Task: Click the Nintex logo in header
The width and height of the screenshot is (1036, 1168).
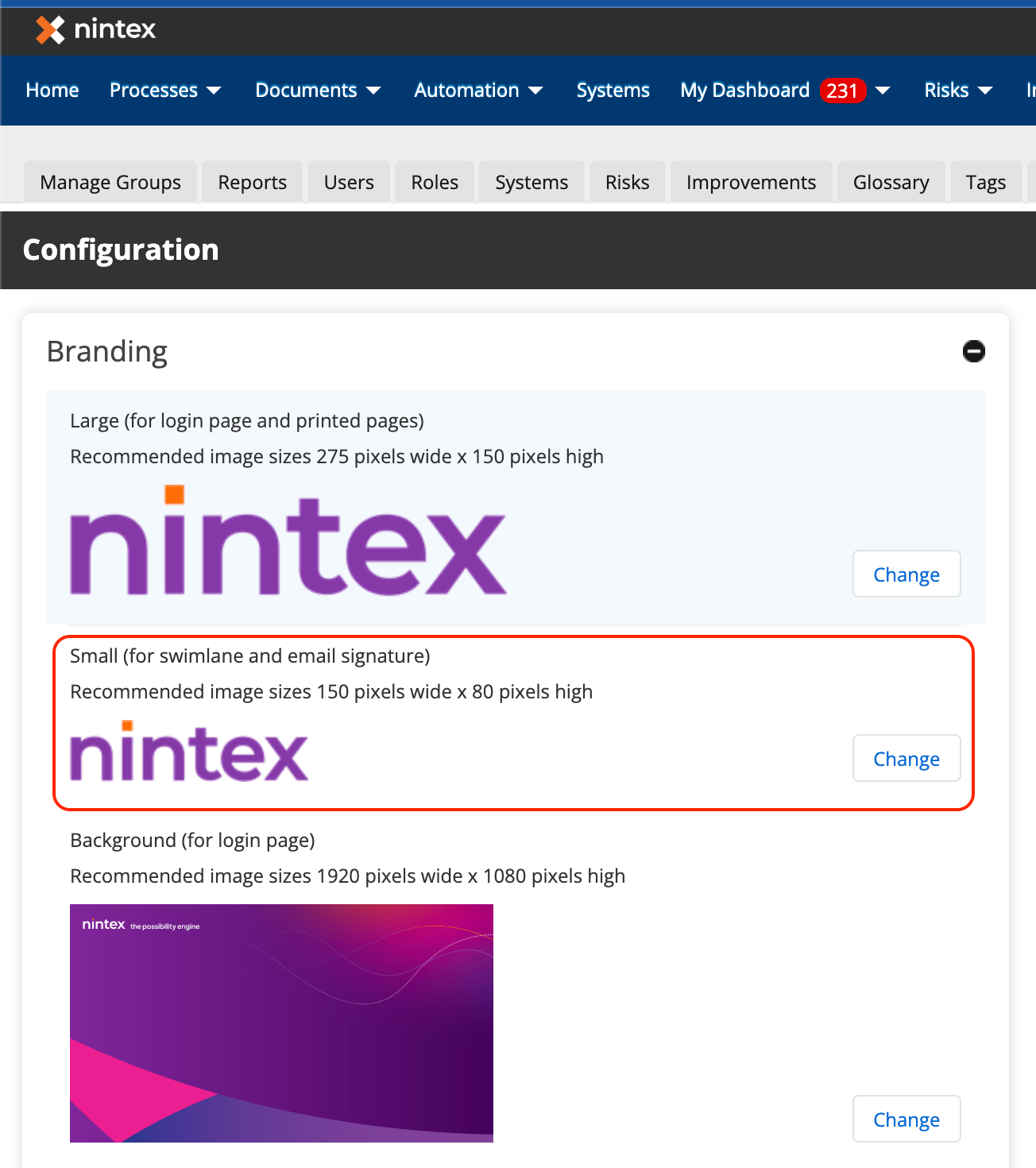Action: point(95,29)
